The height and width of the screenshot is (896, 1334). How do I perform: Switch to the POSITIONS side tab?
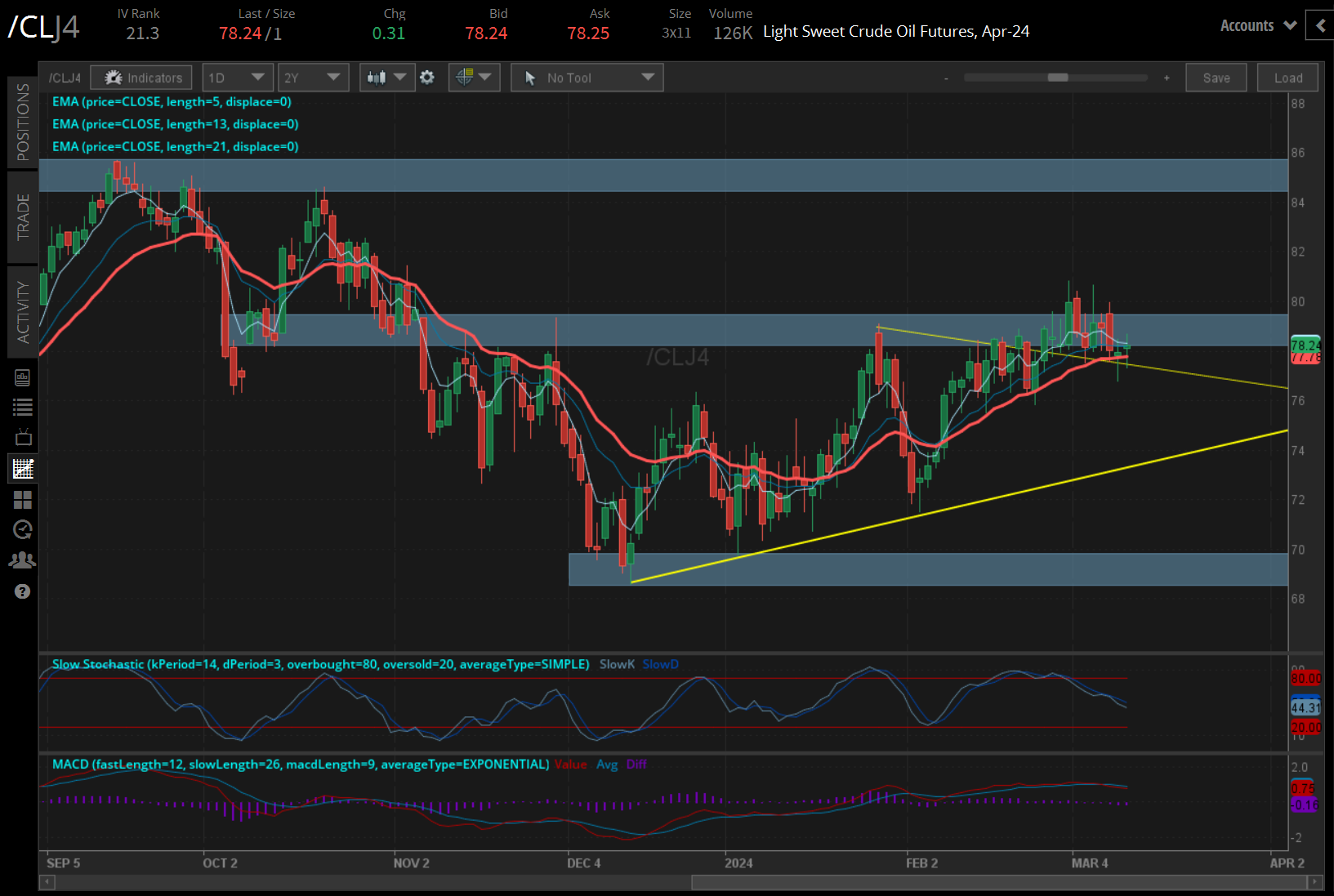point(22,122)
